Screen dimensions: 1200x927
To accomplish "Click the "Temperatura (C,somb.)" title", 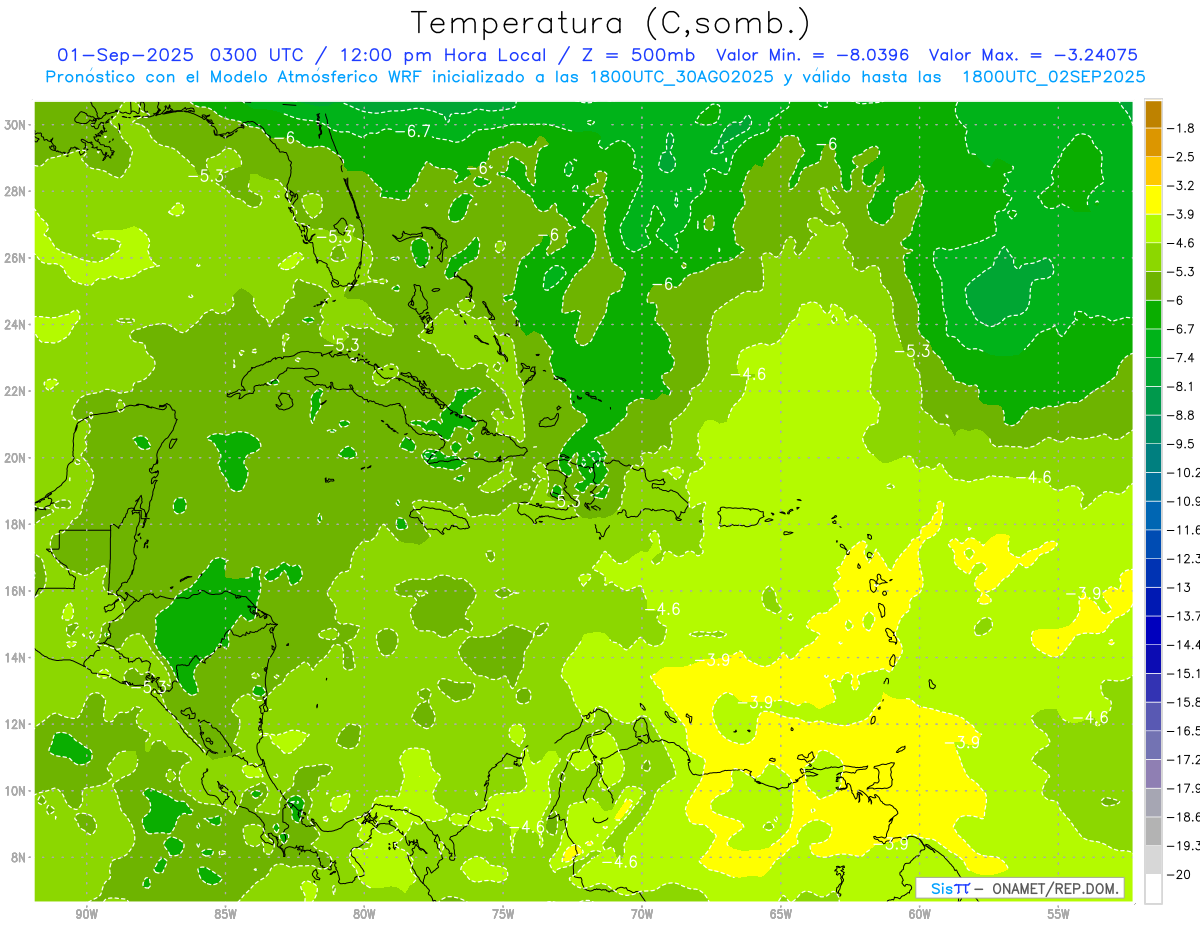I will [x=611, y=23].
